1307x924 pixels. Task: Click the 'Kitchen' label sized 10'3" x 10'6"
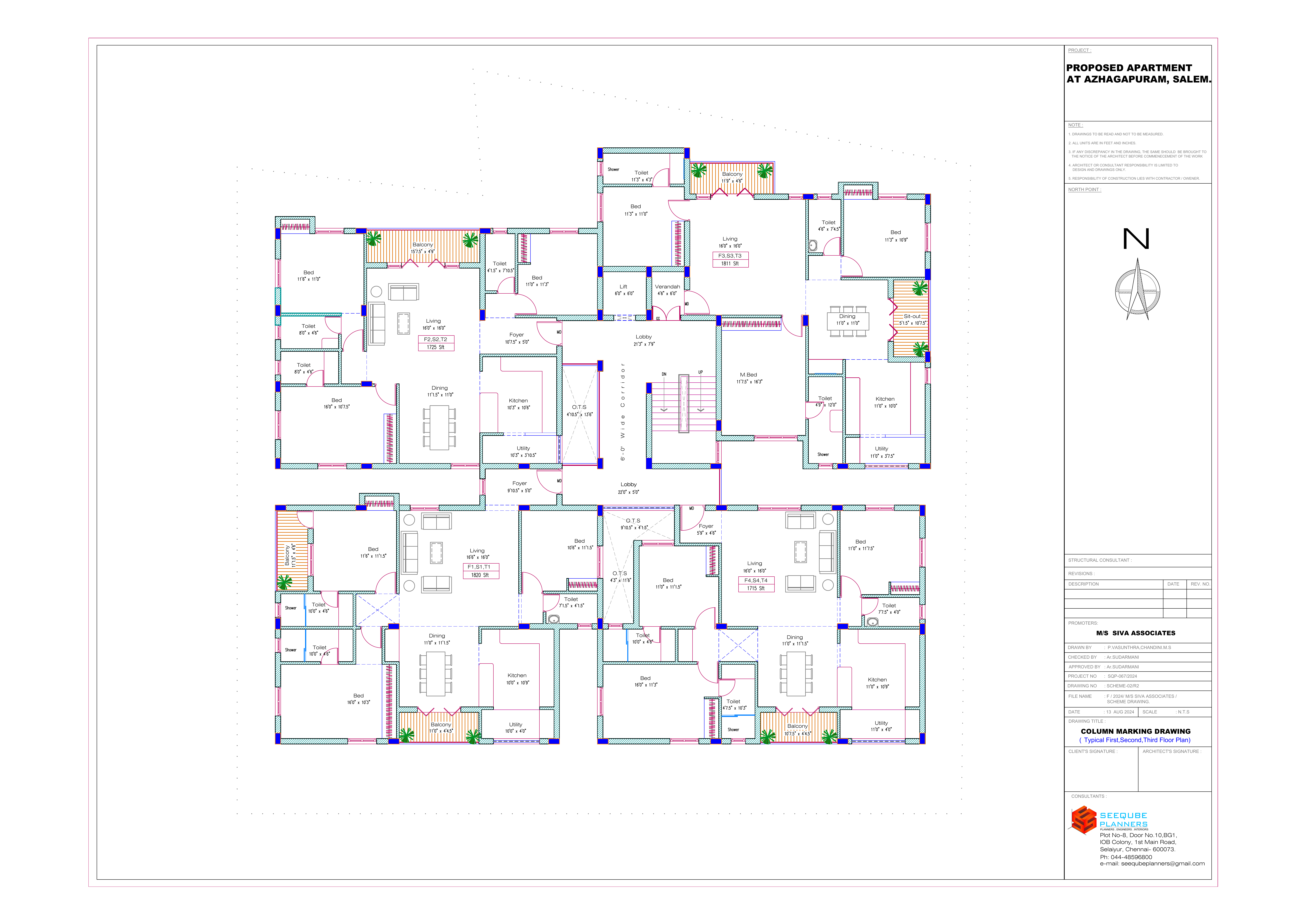click(518, 400)
